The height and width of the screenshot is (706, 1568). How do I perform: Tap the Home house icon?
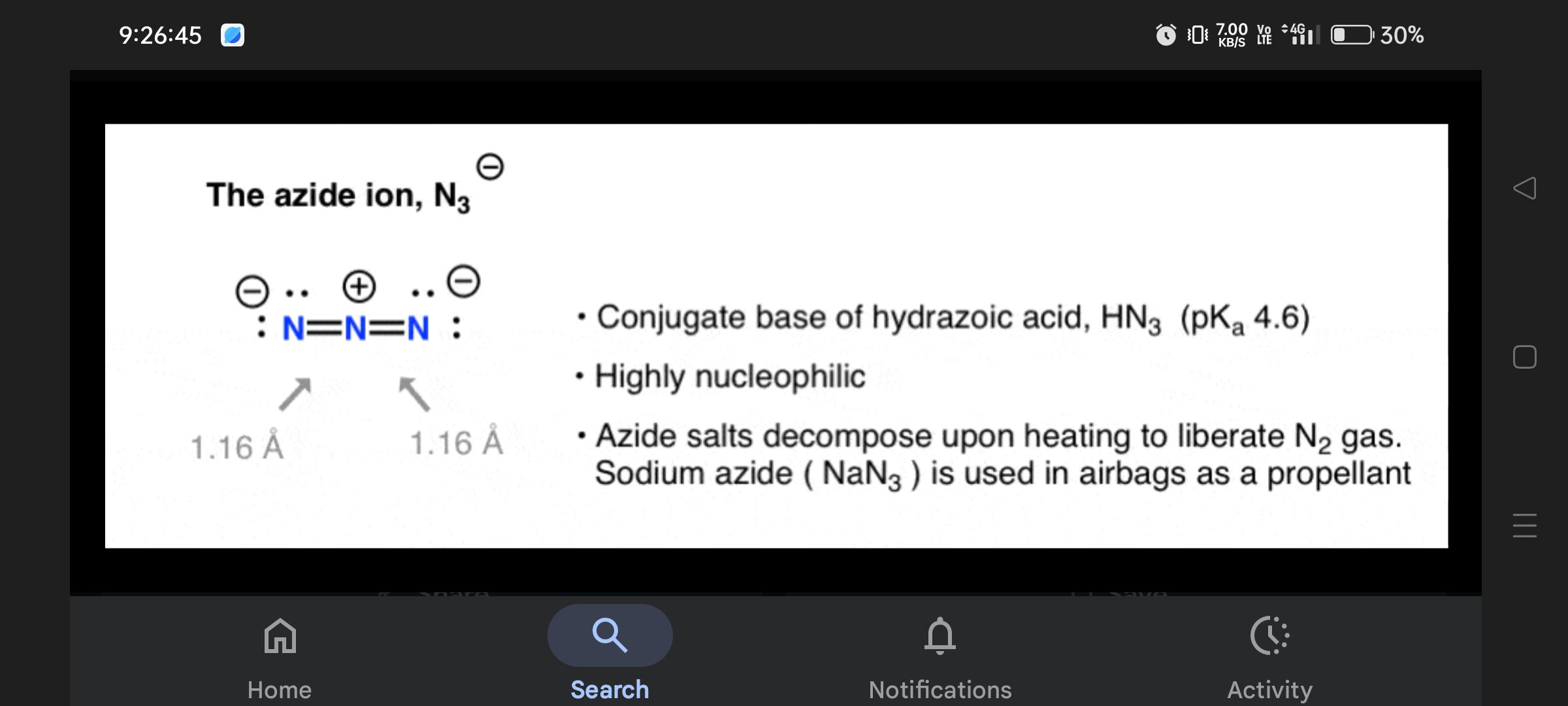pos(280,635)
